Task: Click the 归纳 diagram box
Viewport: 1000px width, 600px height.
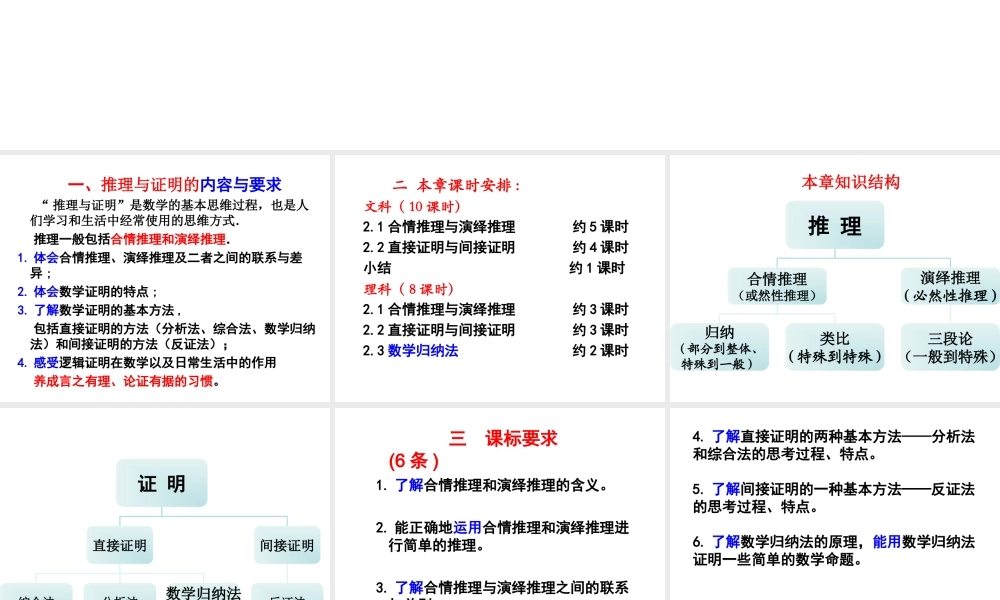Action: 719,347
